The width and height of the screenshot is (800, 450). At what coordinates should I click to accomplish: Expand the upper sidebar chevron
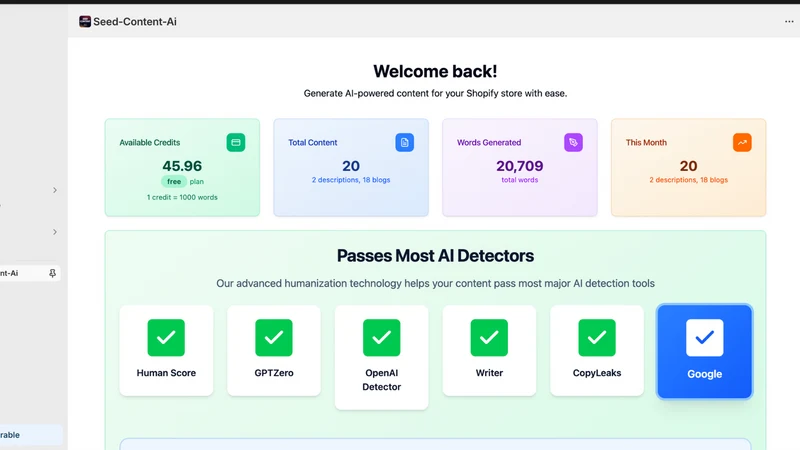(x=55, y=190)
